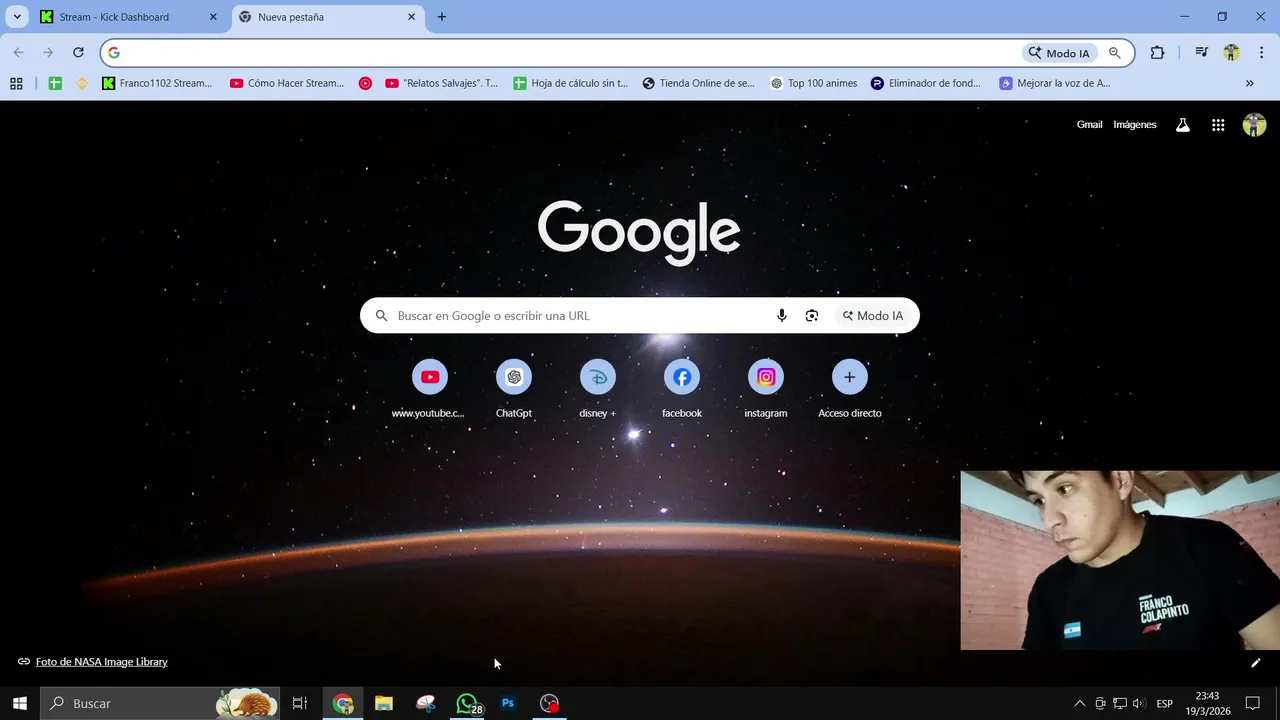Viewport: 1280px width, 720px height.
Task: Open the apps grid in the bookmarks bar
Action: (16, 83)
